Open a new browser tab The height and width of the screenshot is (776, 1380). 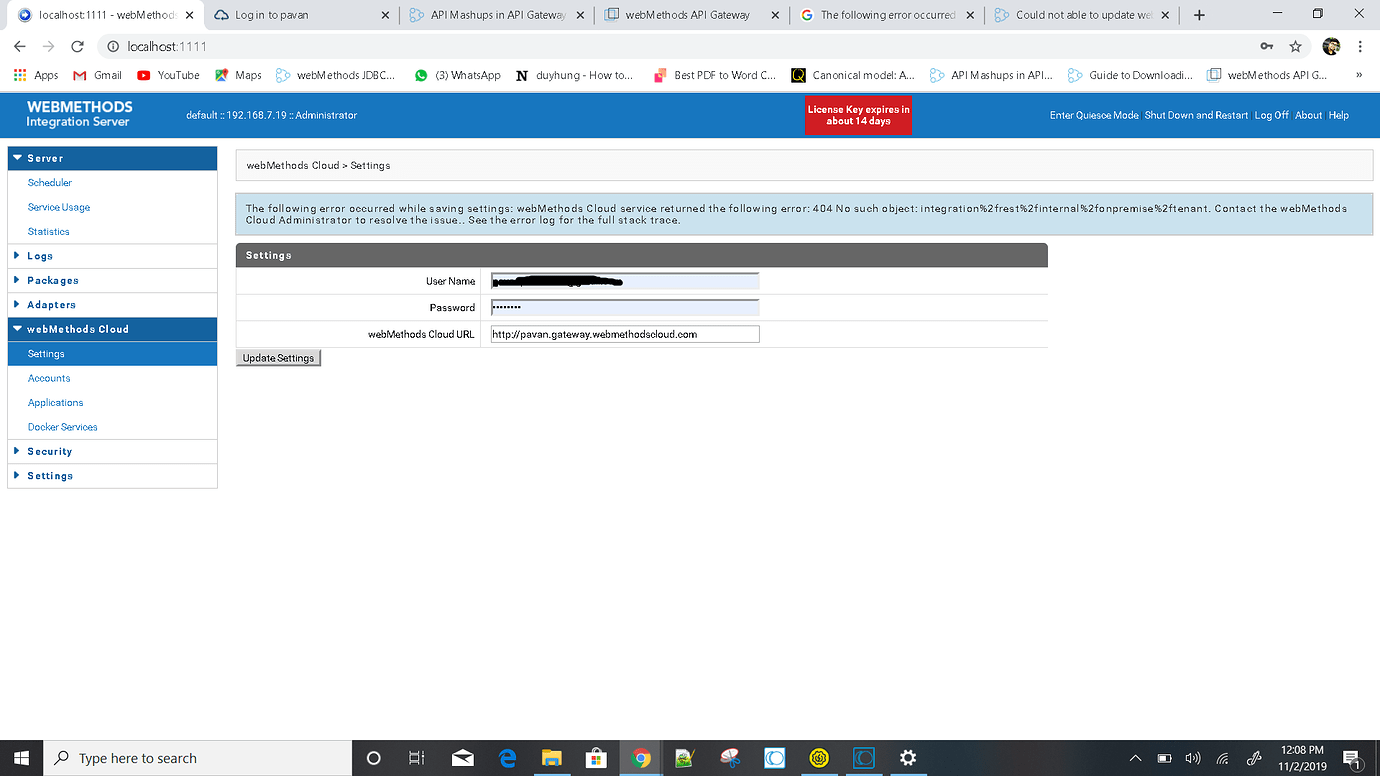pos(1199,15)
